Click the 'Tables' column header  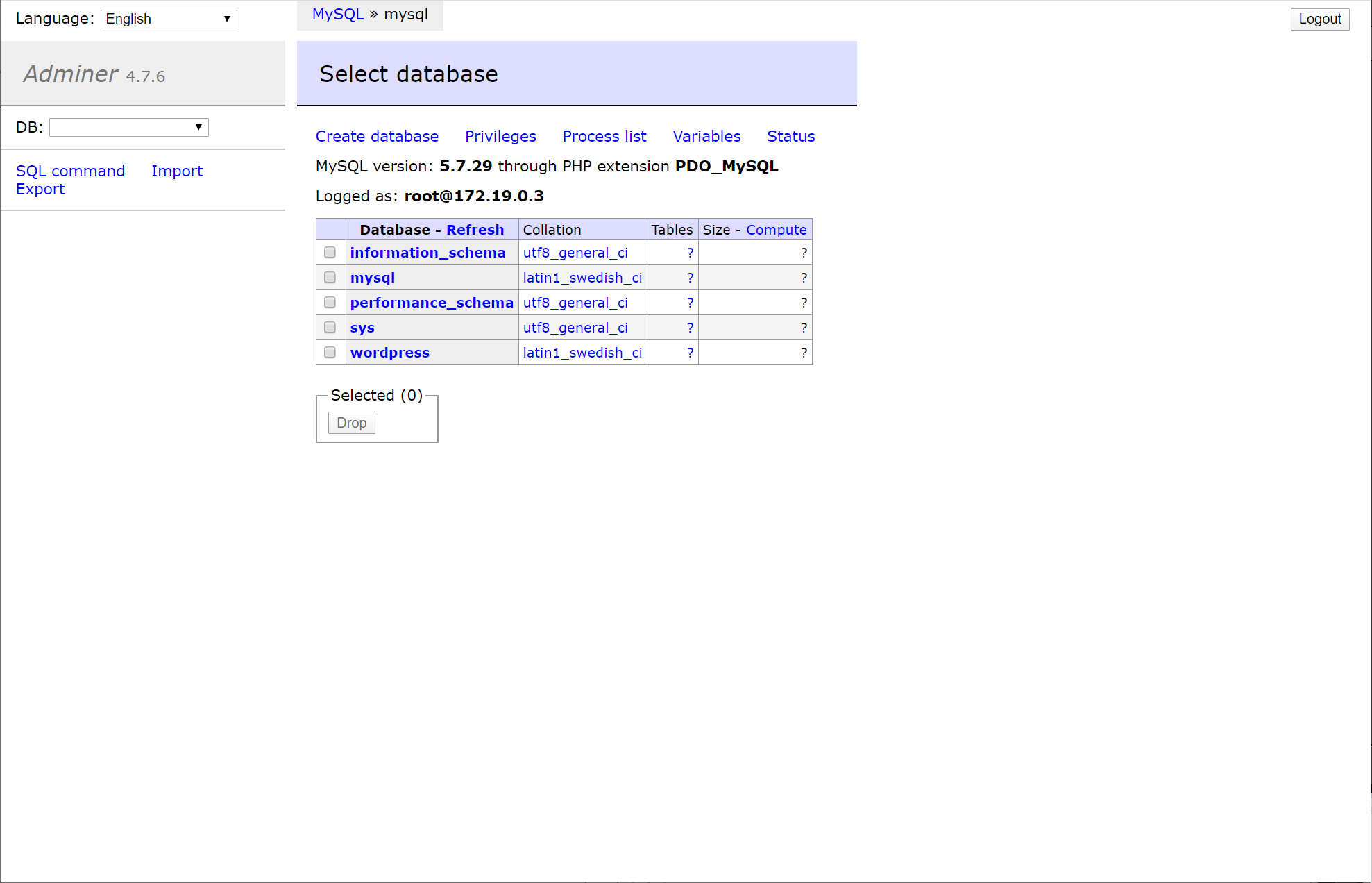pyautogui.click(x=672, y=230)
